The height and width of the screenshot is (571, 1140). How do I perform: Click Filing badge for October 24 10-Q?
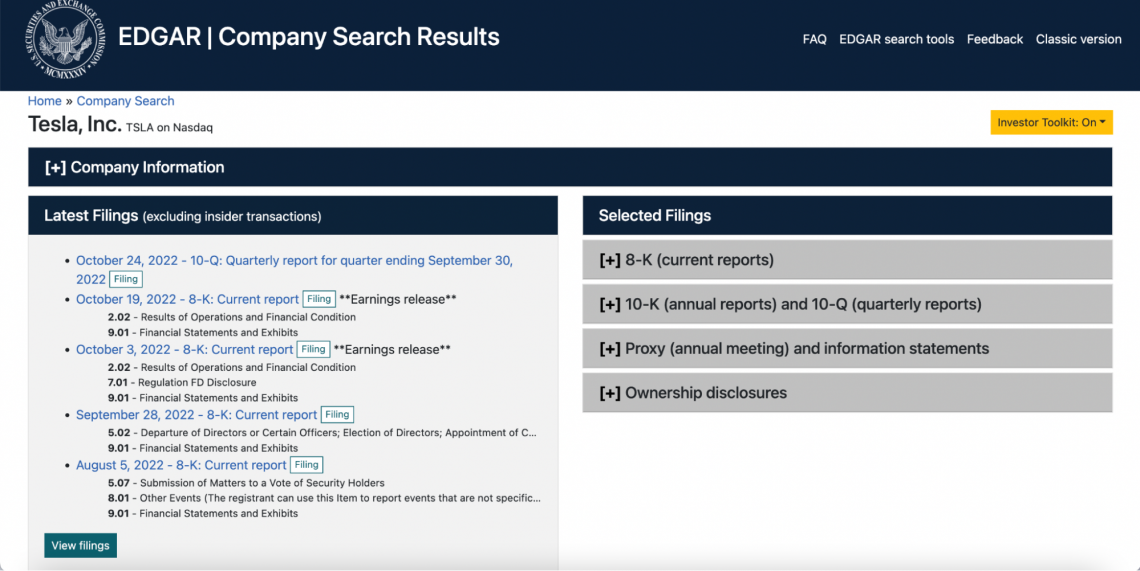126,279
